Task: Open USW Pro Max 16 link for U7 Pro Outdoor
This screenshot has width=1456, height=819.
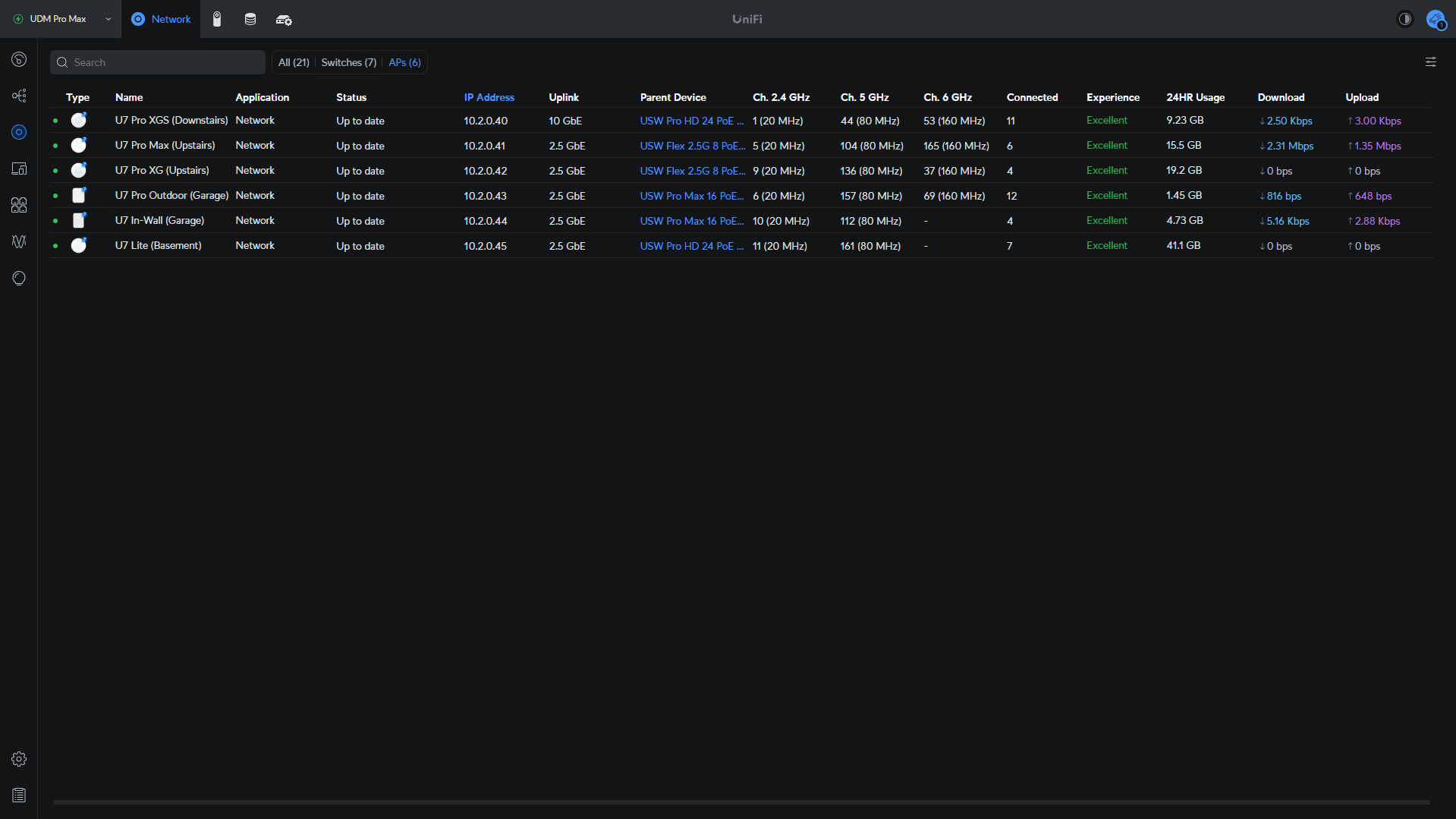Action: (691, 196)
